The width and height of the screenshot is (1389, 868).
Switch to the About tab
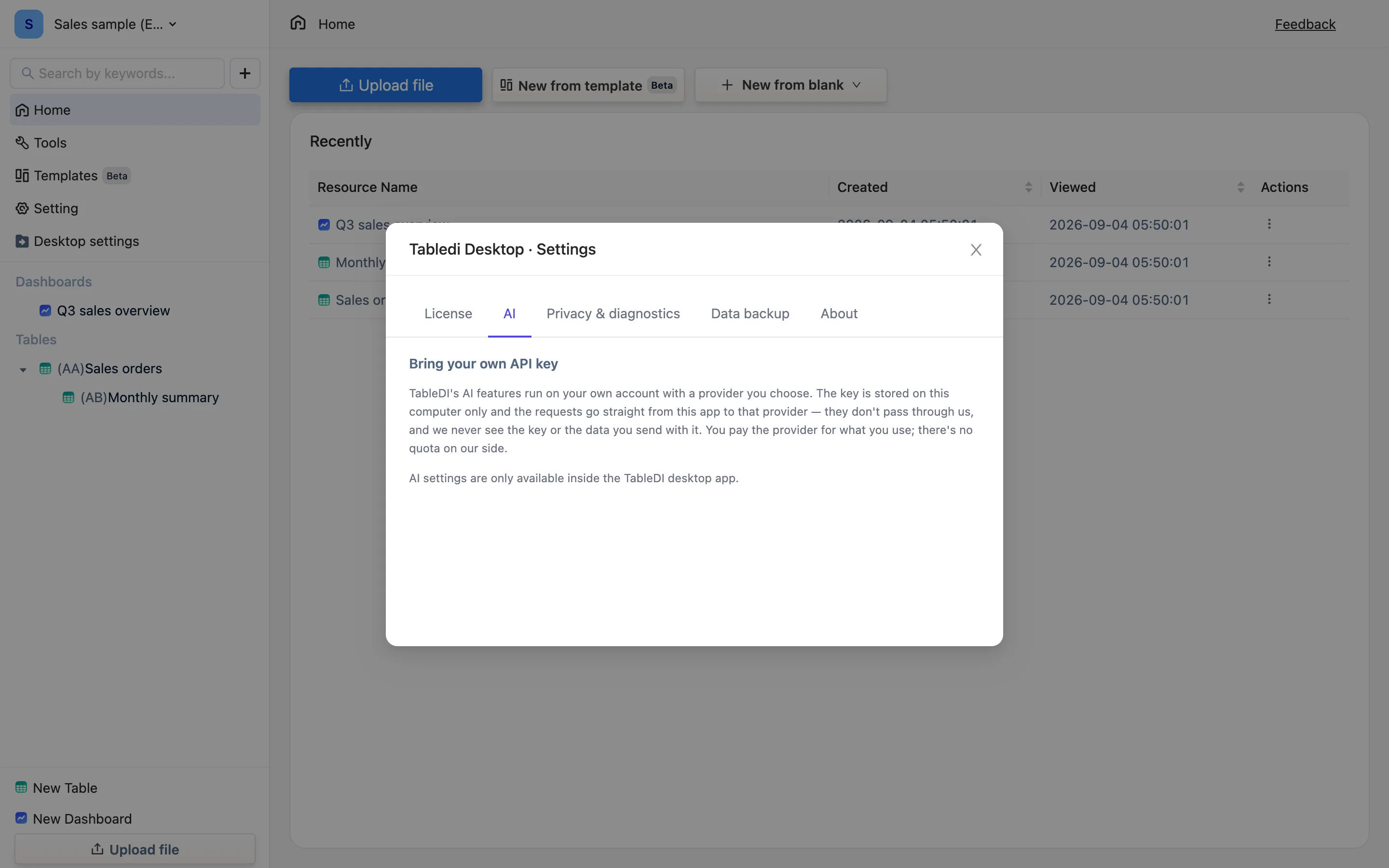[x=839, y=313]
